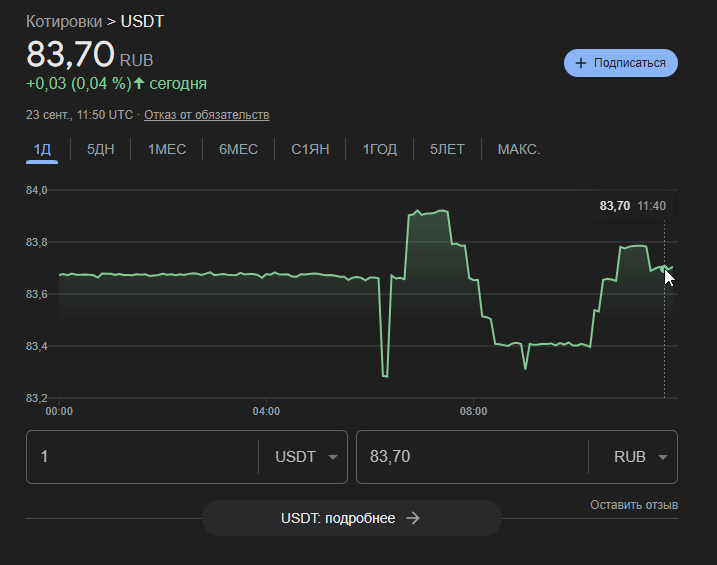Click the USDT breadcrumb title
The width and height of the screenshot is (717, 565).
coord(142,21)
